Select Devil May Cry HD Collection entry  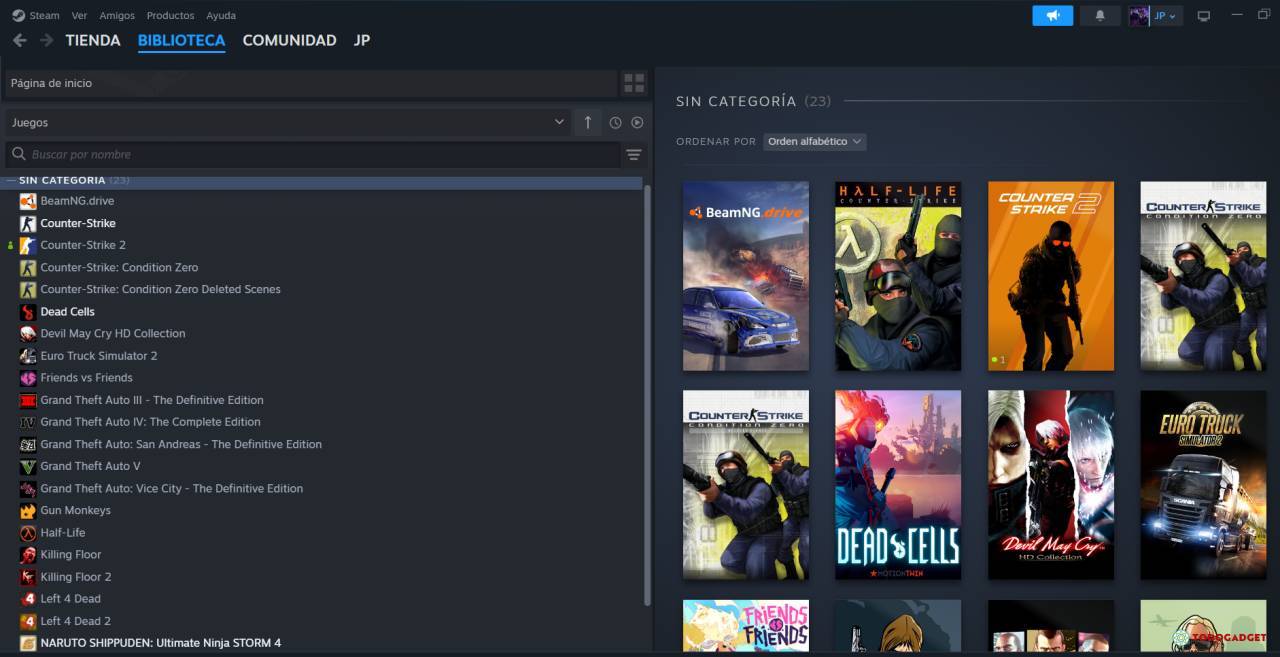tap(113, 333)
